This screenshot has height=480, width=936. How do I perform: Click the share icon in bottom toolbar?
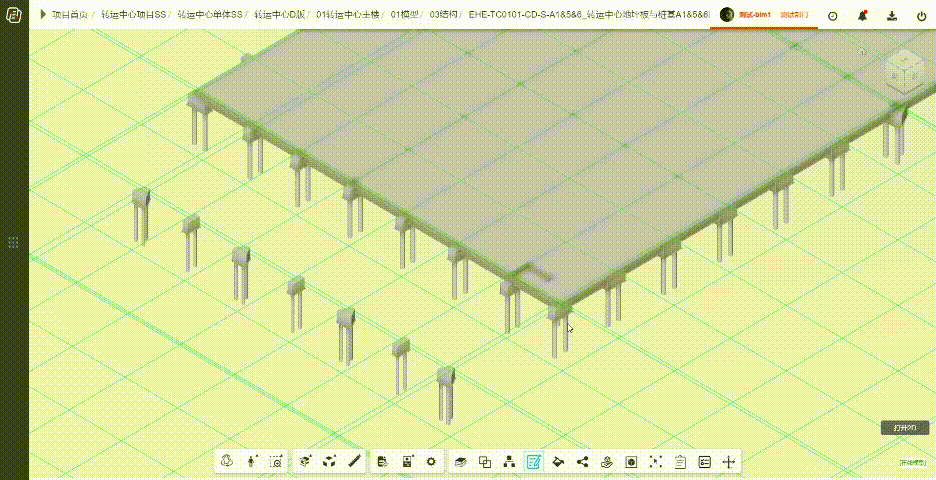(583, 462)
